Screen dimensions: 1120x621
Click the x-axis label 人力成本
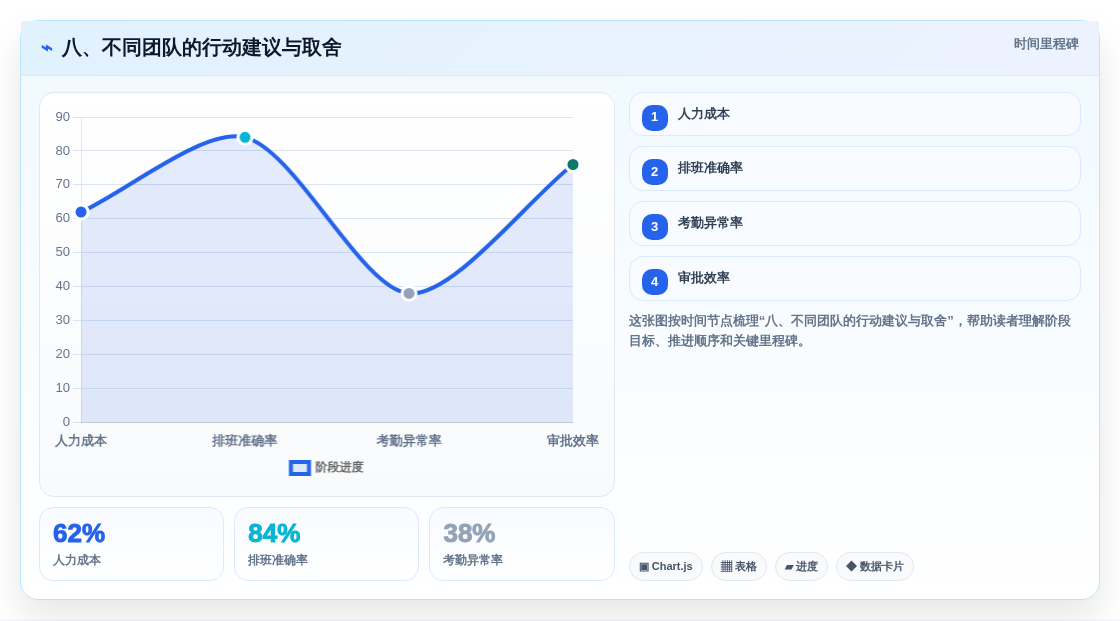pos(81,441)
